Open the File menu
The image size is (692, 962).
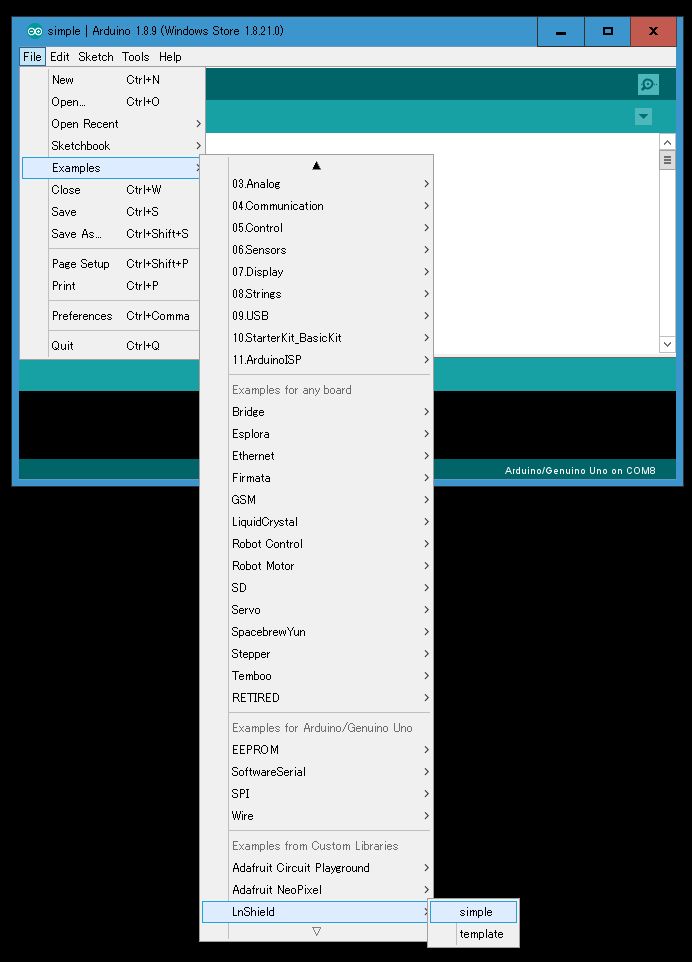point(32,56)
